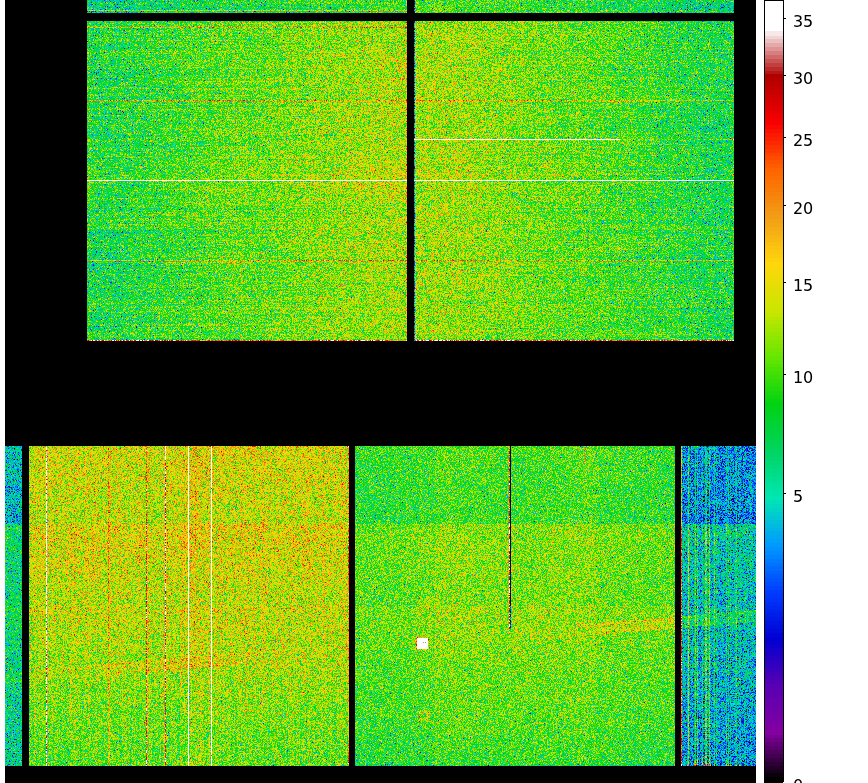Select the 15 tick label on colorbar
The width and height of the screenshot is (868, 783).
point(803,286)
